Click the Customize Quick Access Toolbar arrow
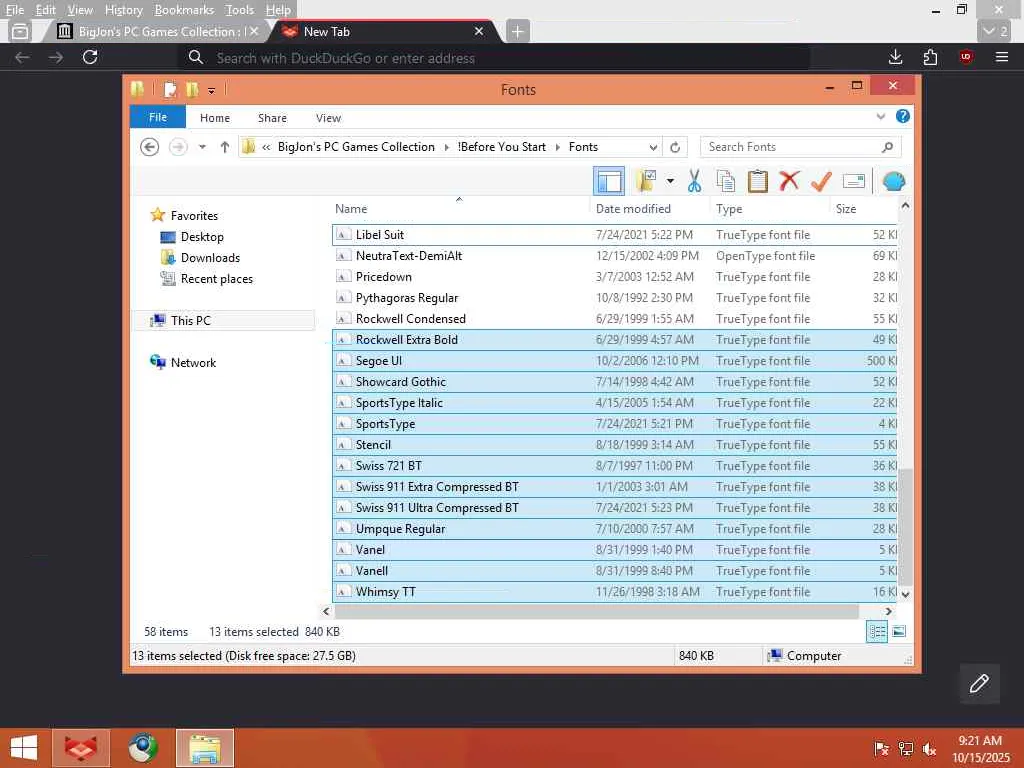1024x768 pixels. point(212,90)
